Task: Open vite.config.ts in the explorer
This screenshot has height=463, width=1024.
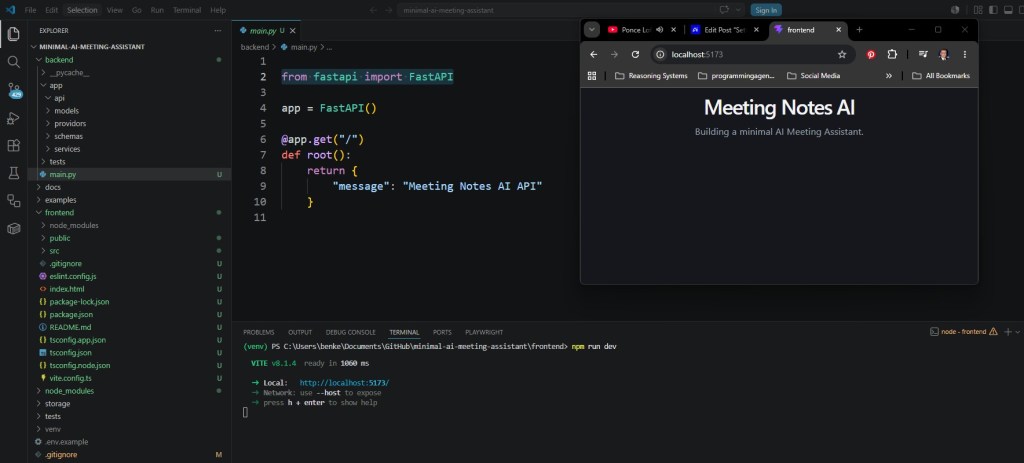Action: 71,378
